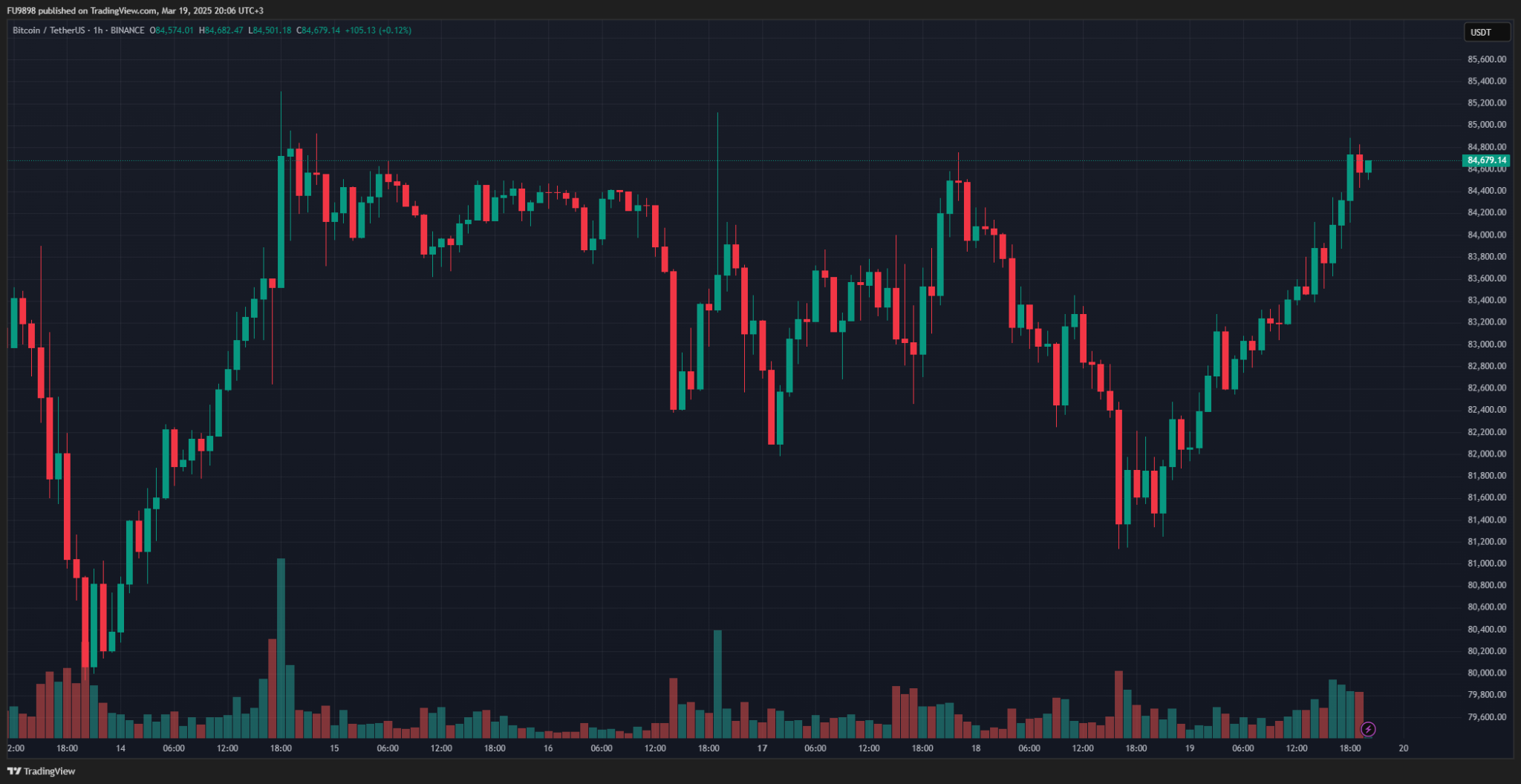The height and width of the screenshot is (784, 1521).
Task: Click the 80,000.00 price axis label
Action: point(1487,673)
